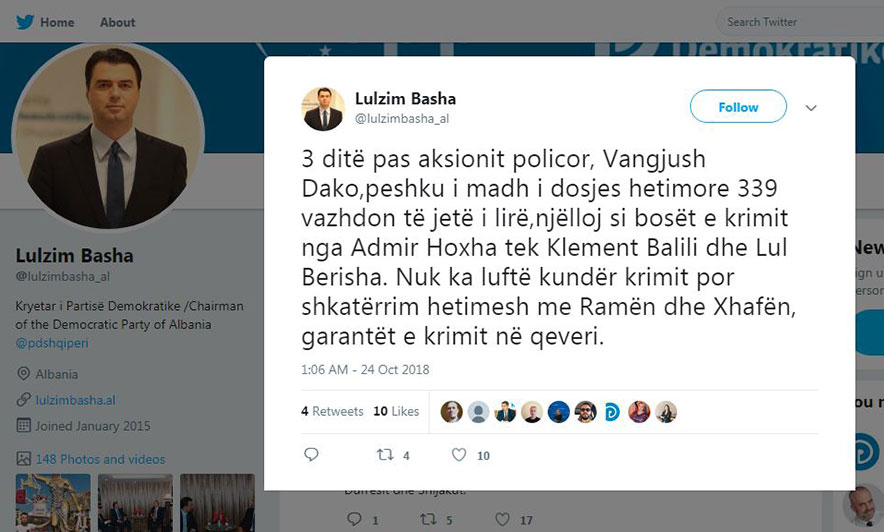Click the tweet author's small avatar in the popup
Viewport: 884px width, 532px height.
[323, 109]
